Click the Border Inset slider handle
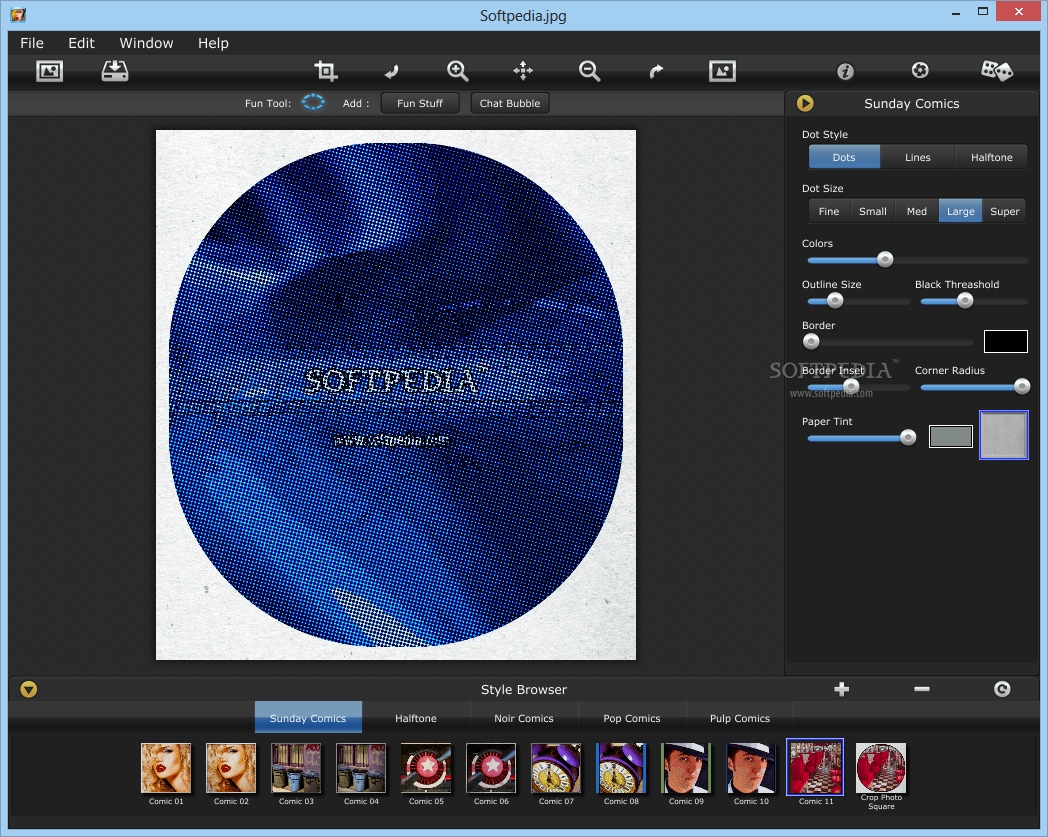Image resolution: width=1048 pixels, height=837 pixels. (851, 386)
